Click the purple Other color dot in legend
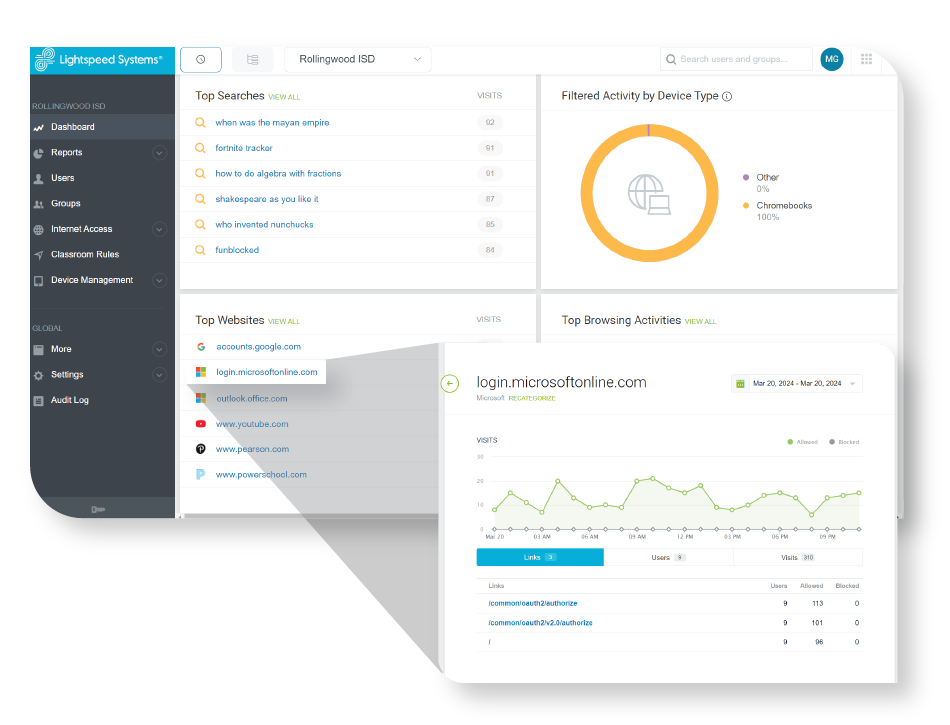Viewport: 950px width, 725px height. (746, 177)
